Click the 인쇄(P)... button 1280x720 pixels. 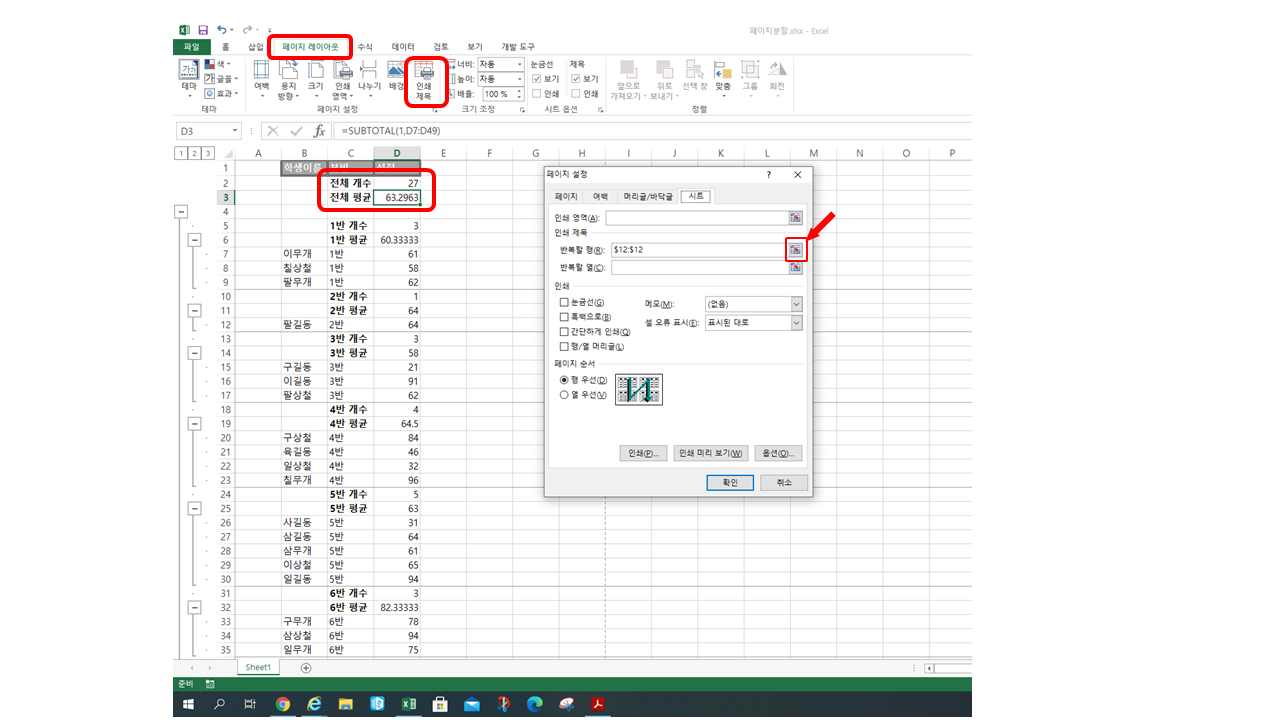[642, 453]
